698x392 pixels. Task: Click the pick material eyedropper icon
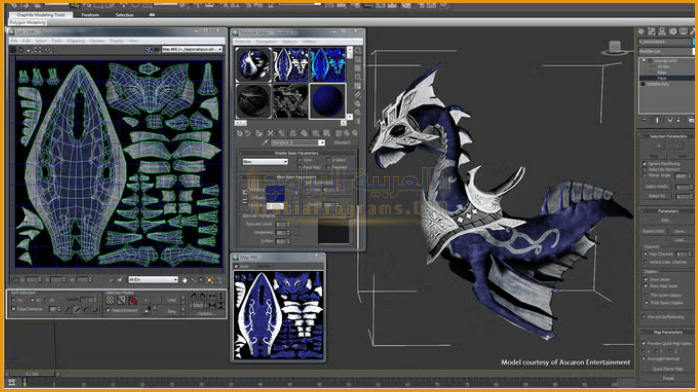[x=265, y=143]
